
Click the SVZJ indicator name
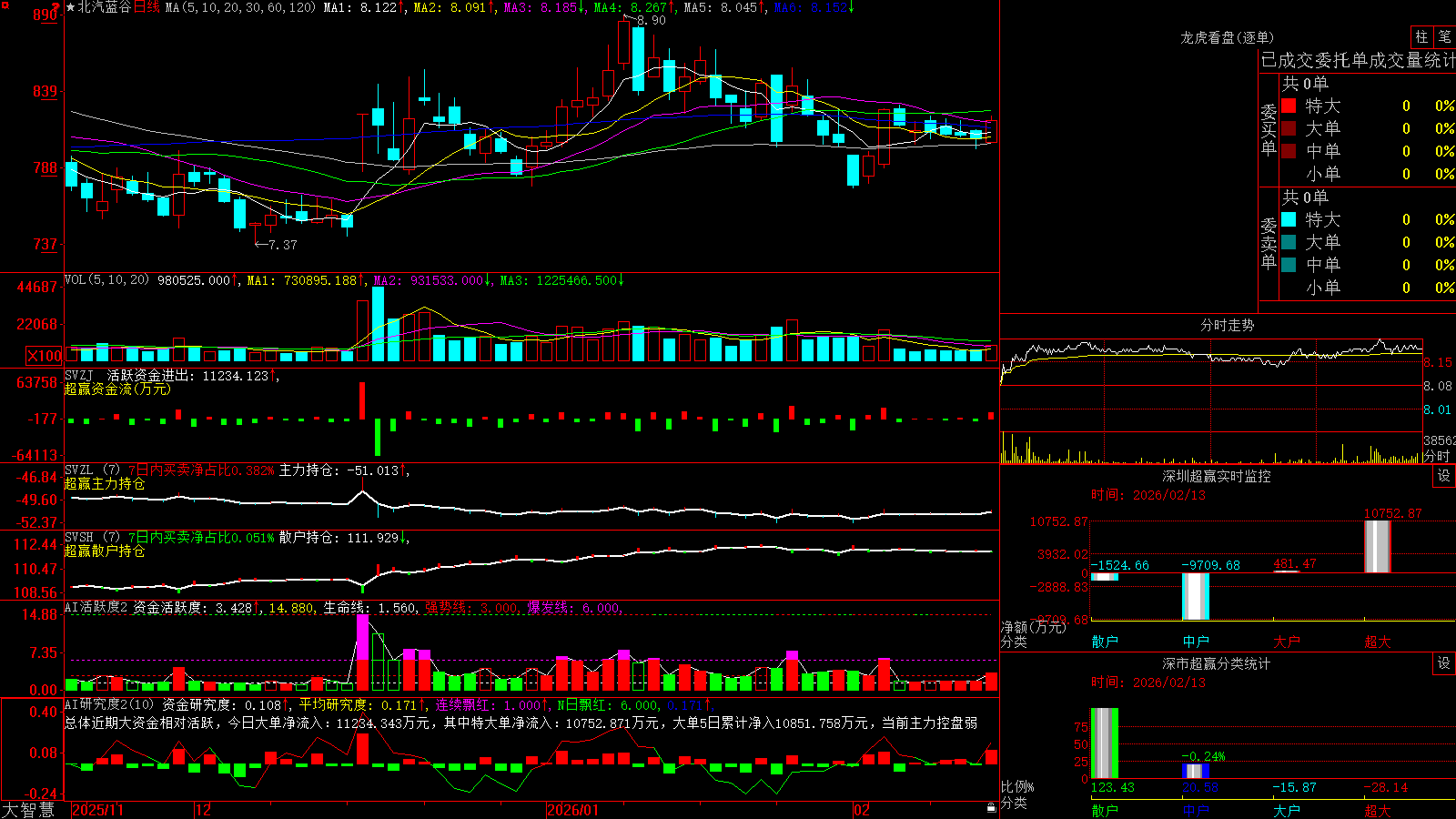pos(79,375)
